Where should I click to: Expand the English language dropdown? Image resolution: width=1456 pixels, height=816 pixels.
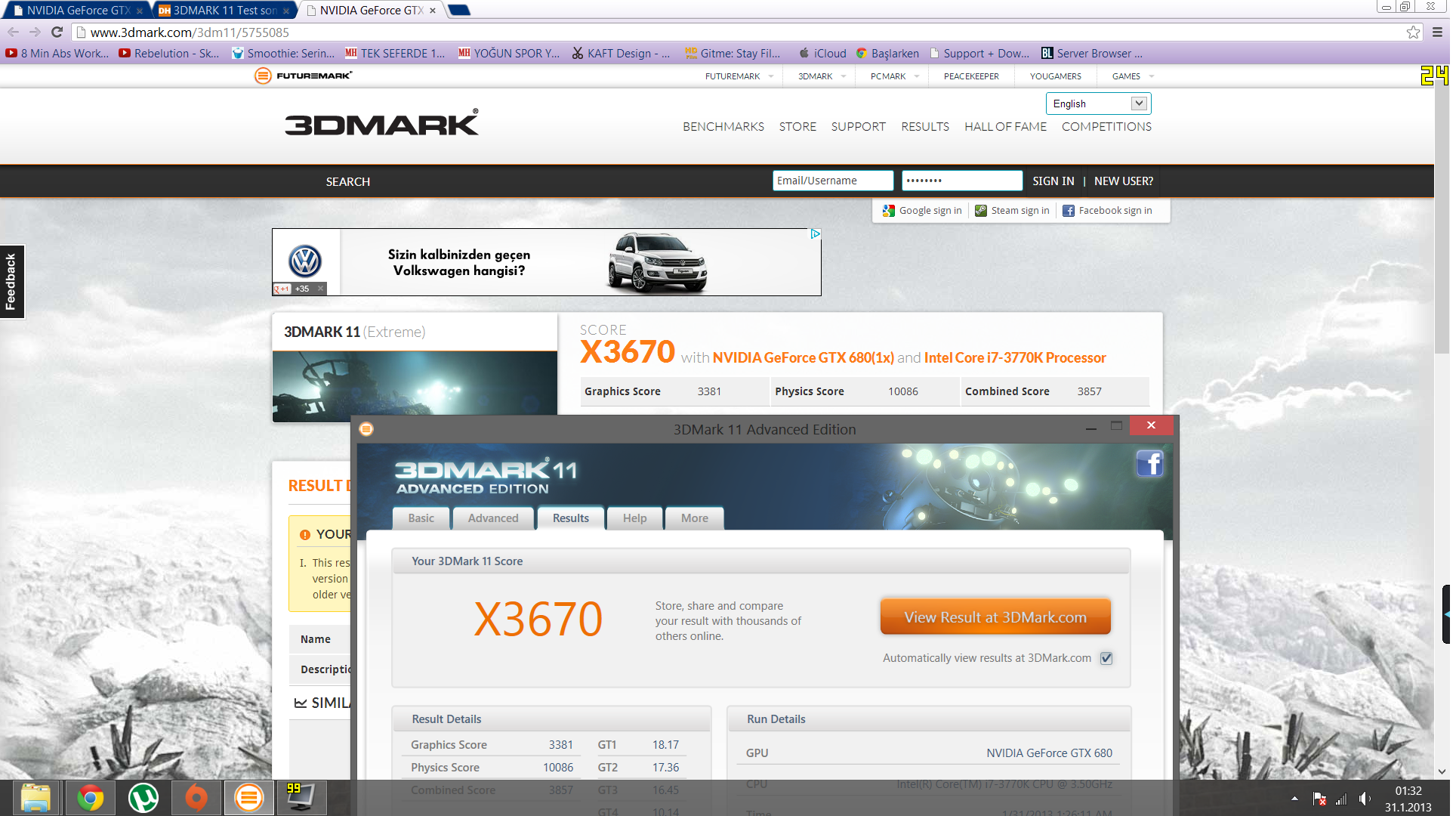tap(1138, 103)
